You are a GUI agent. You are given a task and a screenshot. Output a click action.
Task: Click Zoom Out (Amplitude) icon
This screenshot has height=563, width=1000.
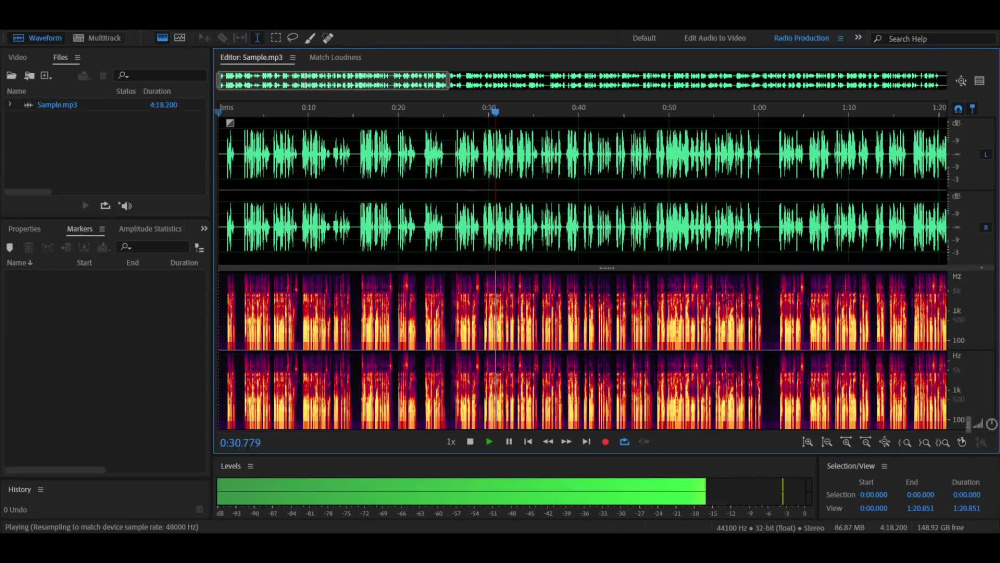827,442
